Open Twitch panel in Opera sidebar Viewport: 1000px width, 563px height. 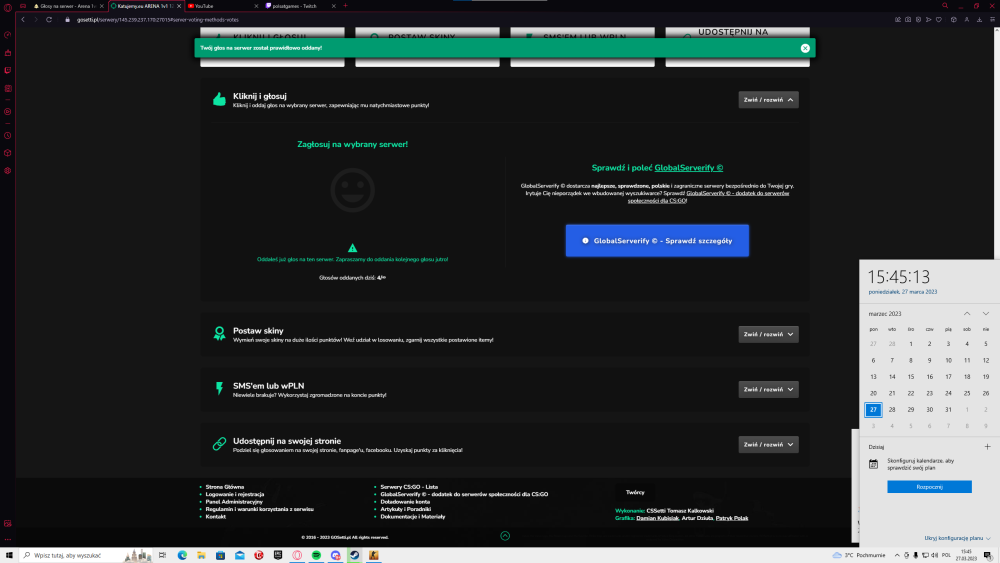click(8, 70)
